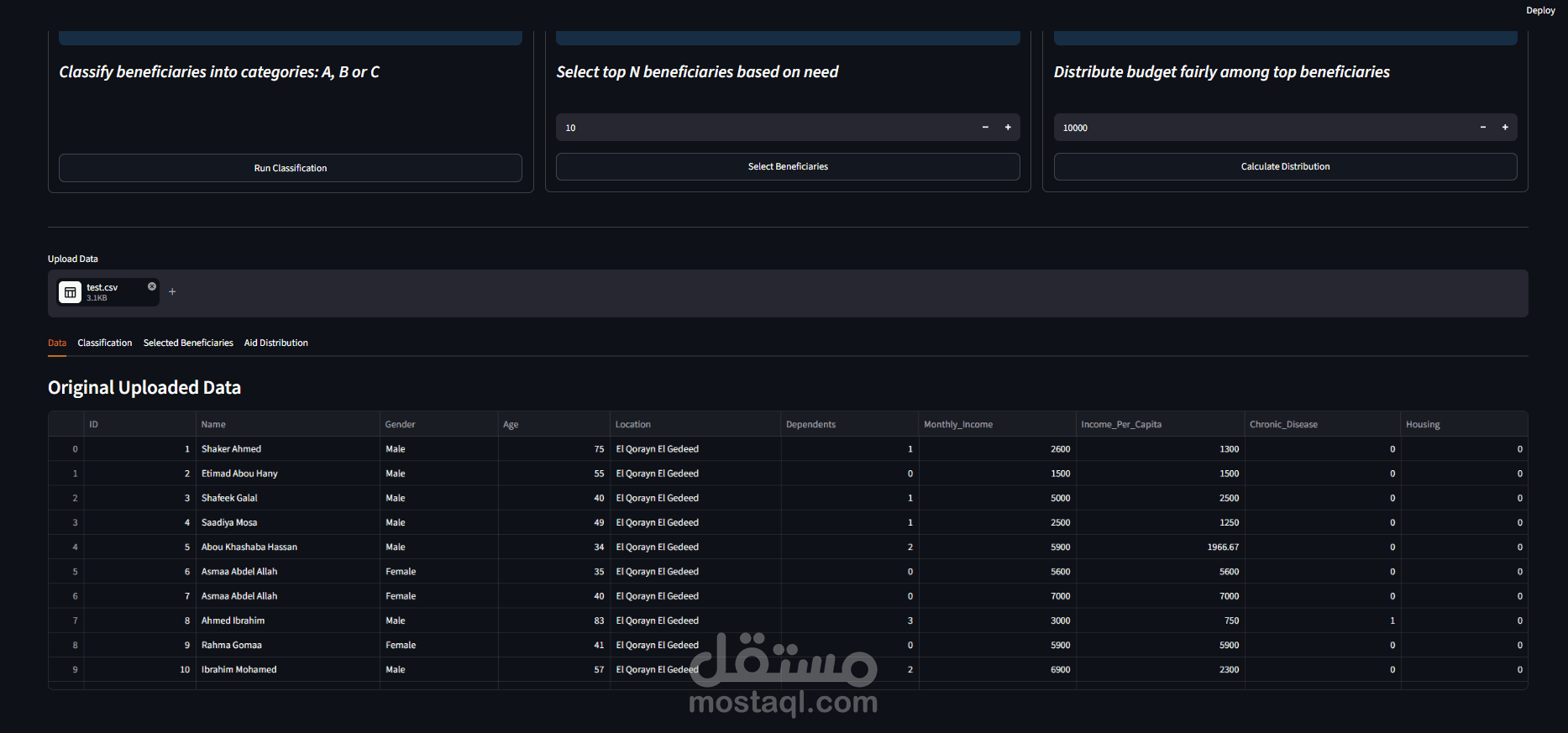1568x733 pixels.
Task: Click the Age column header
Action: (x=554, y=424)
